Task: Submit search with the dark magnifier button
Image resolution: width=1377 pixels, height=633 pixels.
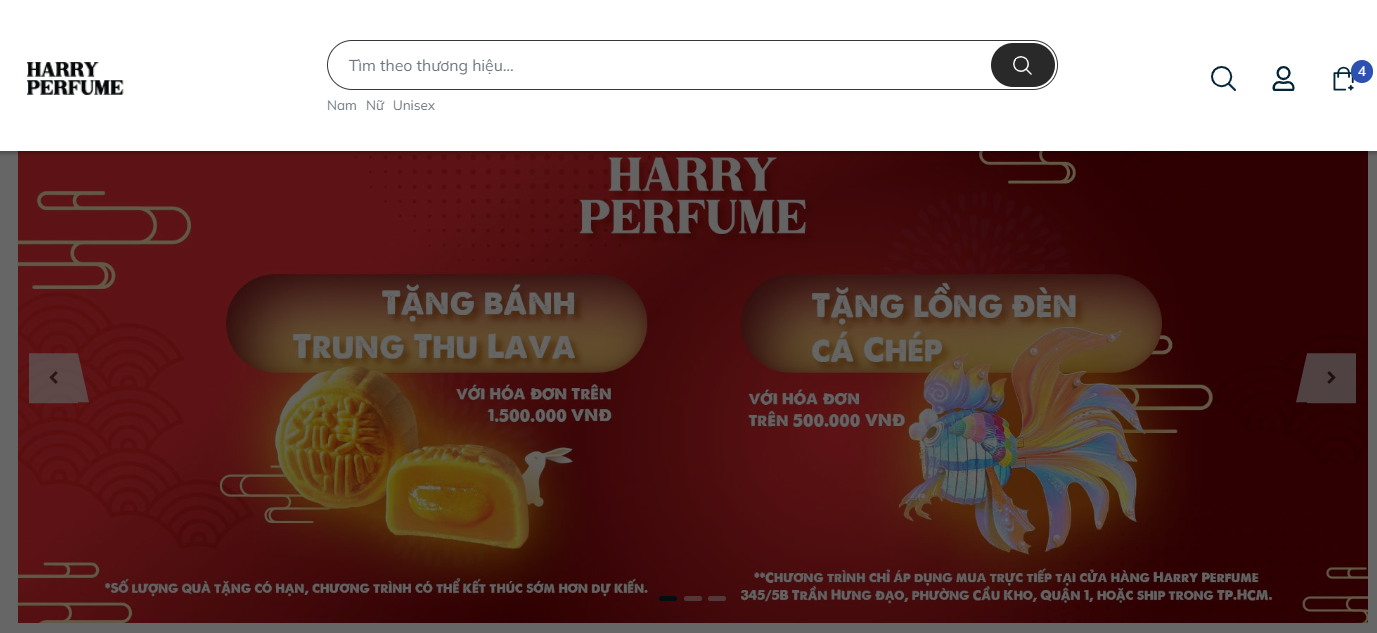Action: point(1022,65)
